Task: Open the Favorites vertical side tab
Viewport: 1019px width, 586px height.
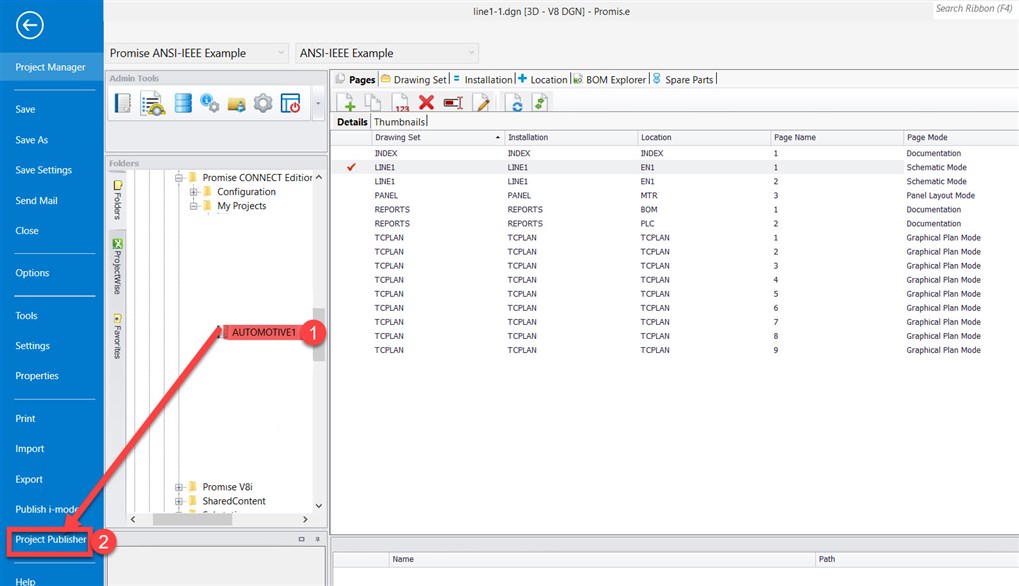Action: [x=118, y=337]
